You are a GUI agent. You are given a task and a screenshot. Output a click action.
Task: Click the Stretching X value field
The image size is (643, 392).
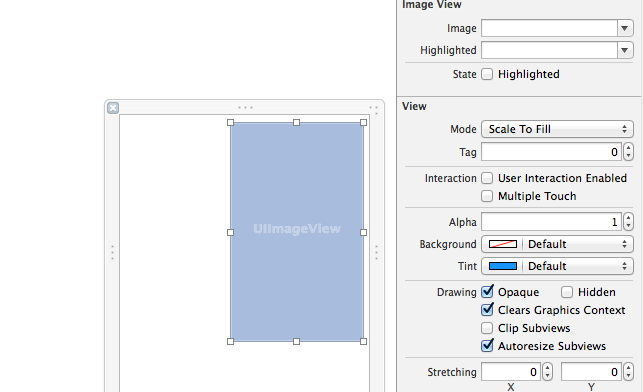pyautogui.click(x=511, y=372)
